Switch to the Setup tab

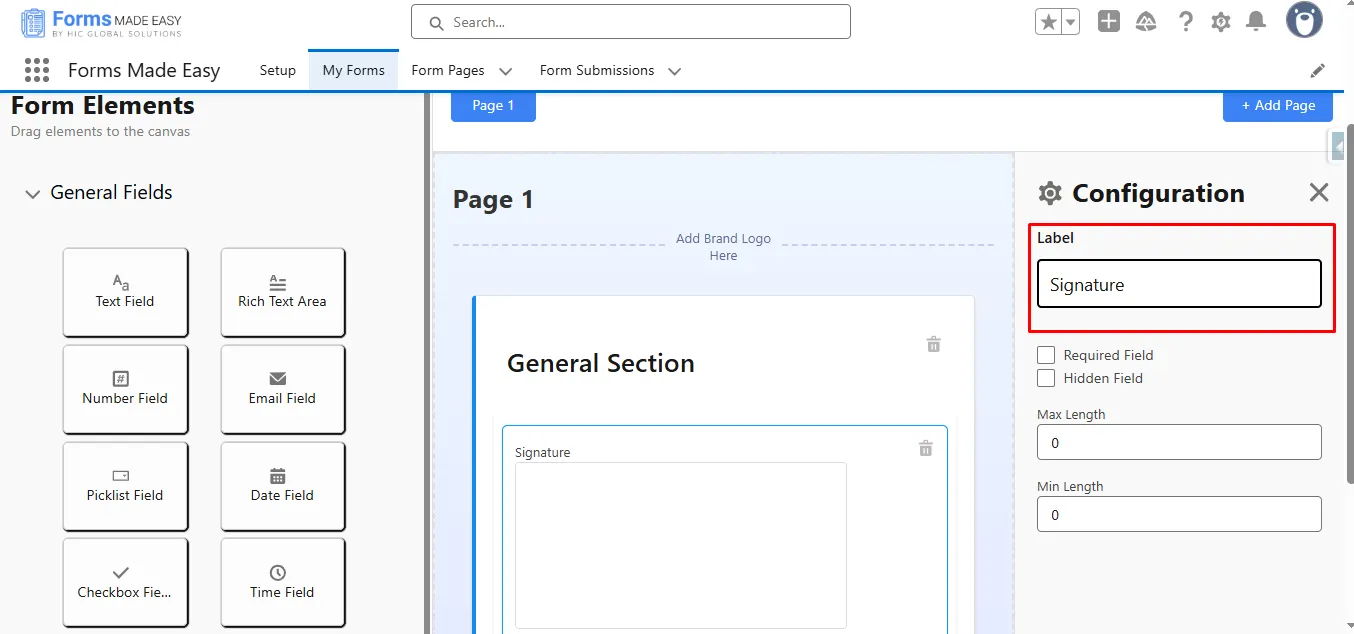(278, 71)
